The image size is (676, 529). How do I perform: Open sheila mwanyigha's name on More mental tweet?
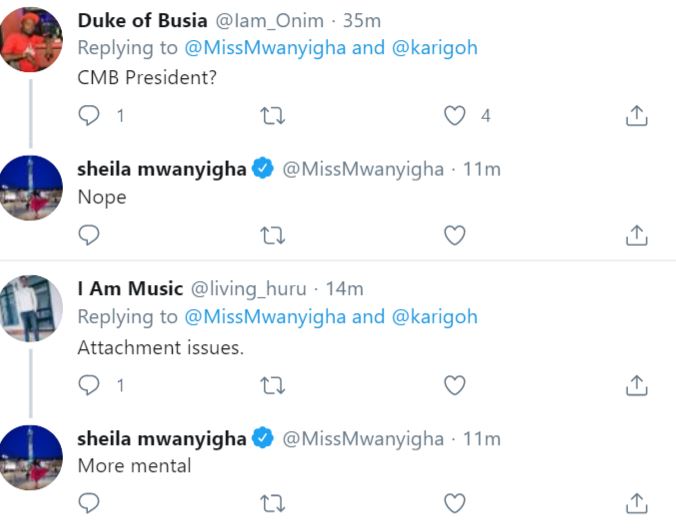tap(162, 439)
